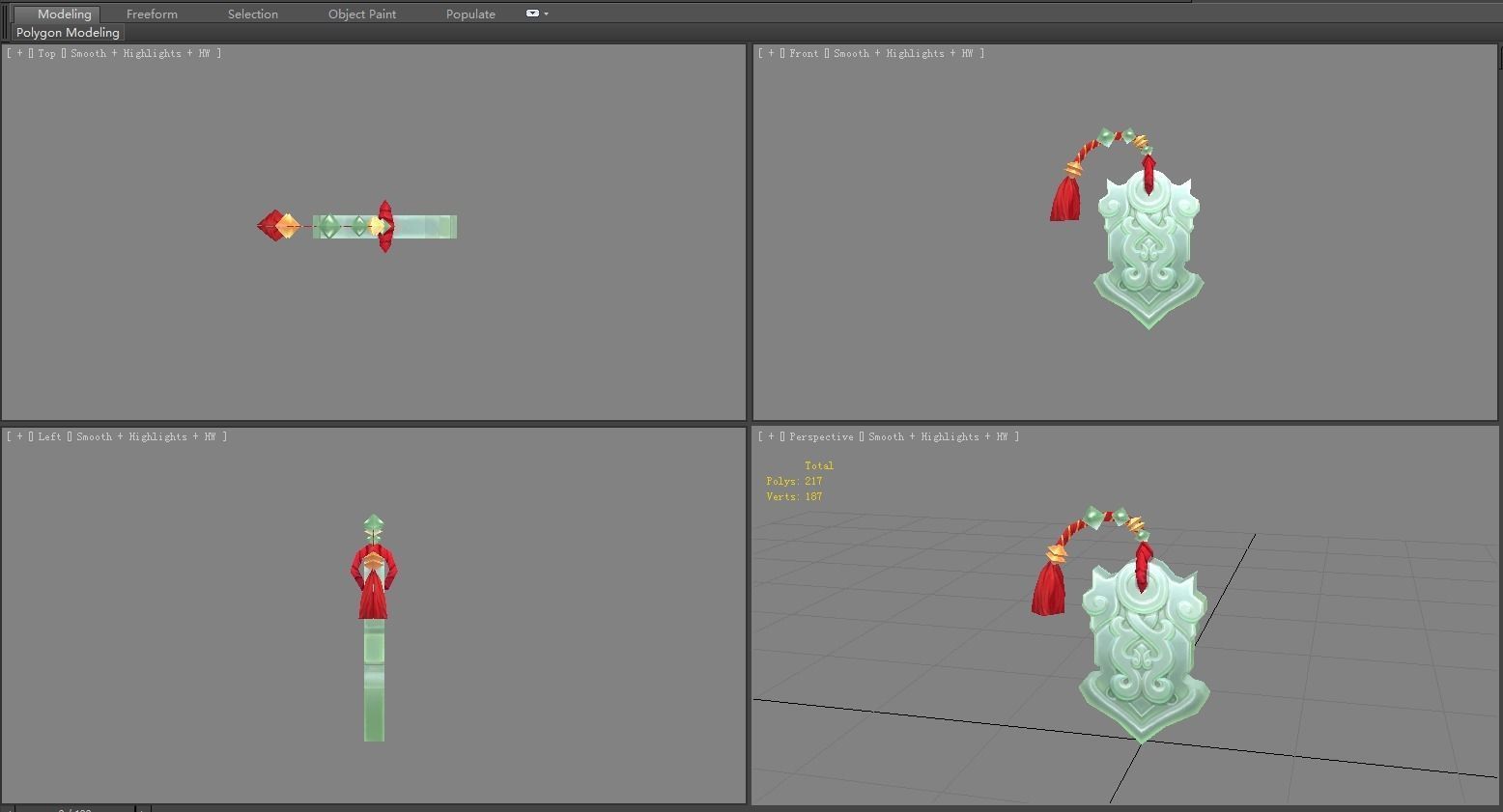1503x812 pixels.
Task: Open the Front viewport [+] general menu
Action: pos(771,53)
